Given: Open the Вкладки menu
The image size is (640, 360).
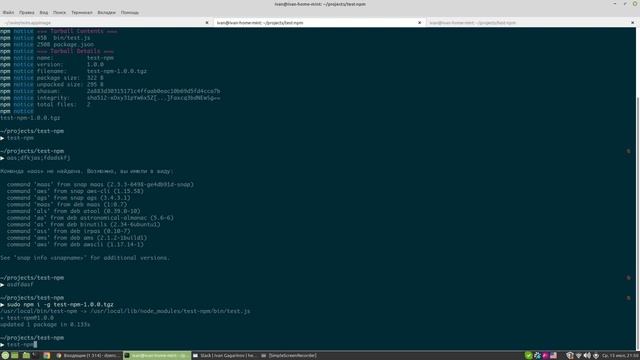Looking at the screenshot, I should point(107,13).
